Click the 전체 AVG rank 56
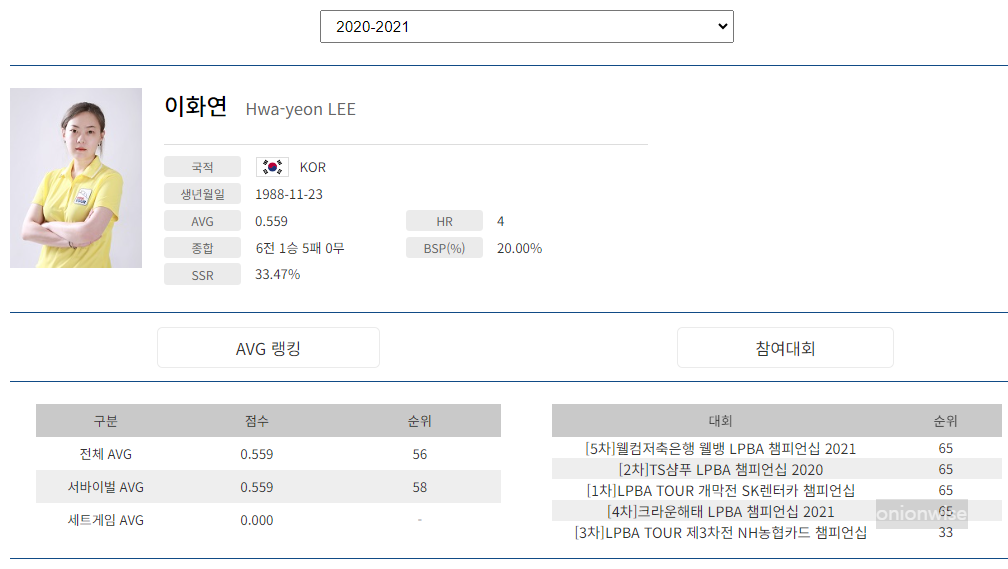This screenshot has height=569, width=1008. pos(420,454)
